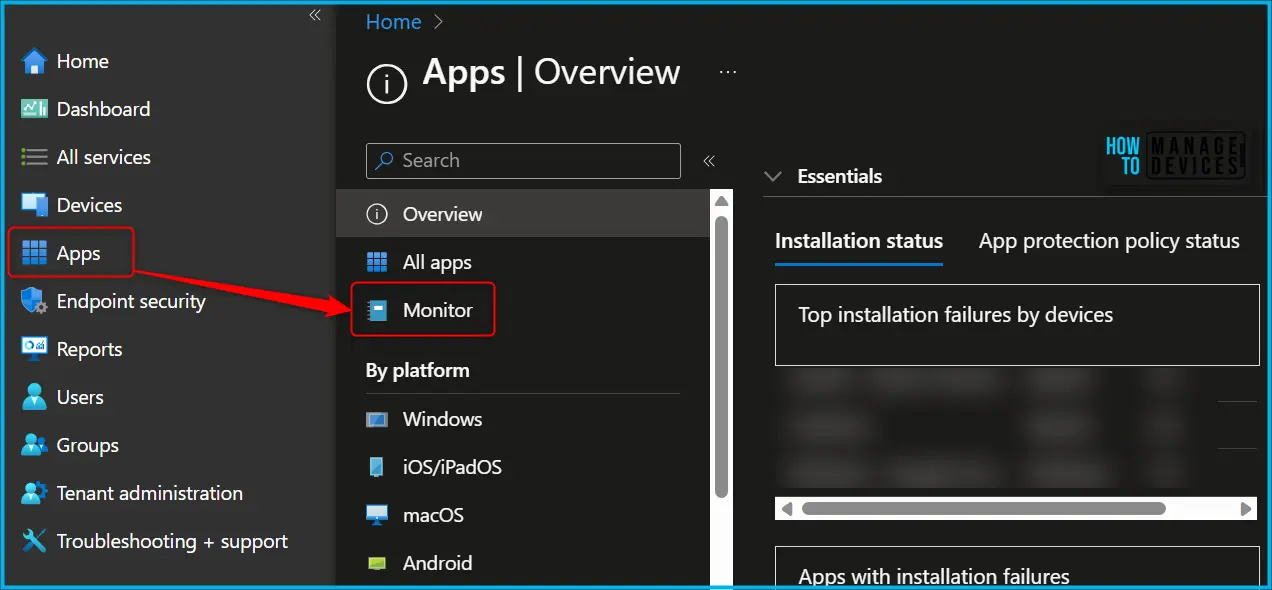Viewport: 1272px width, 590px height.
Task: Click the Users person icon
Action: (x=34, y=397)
